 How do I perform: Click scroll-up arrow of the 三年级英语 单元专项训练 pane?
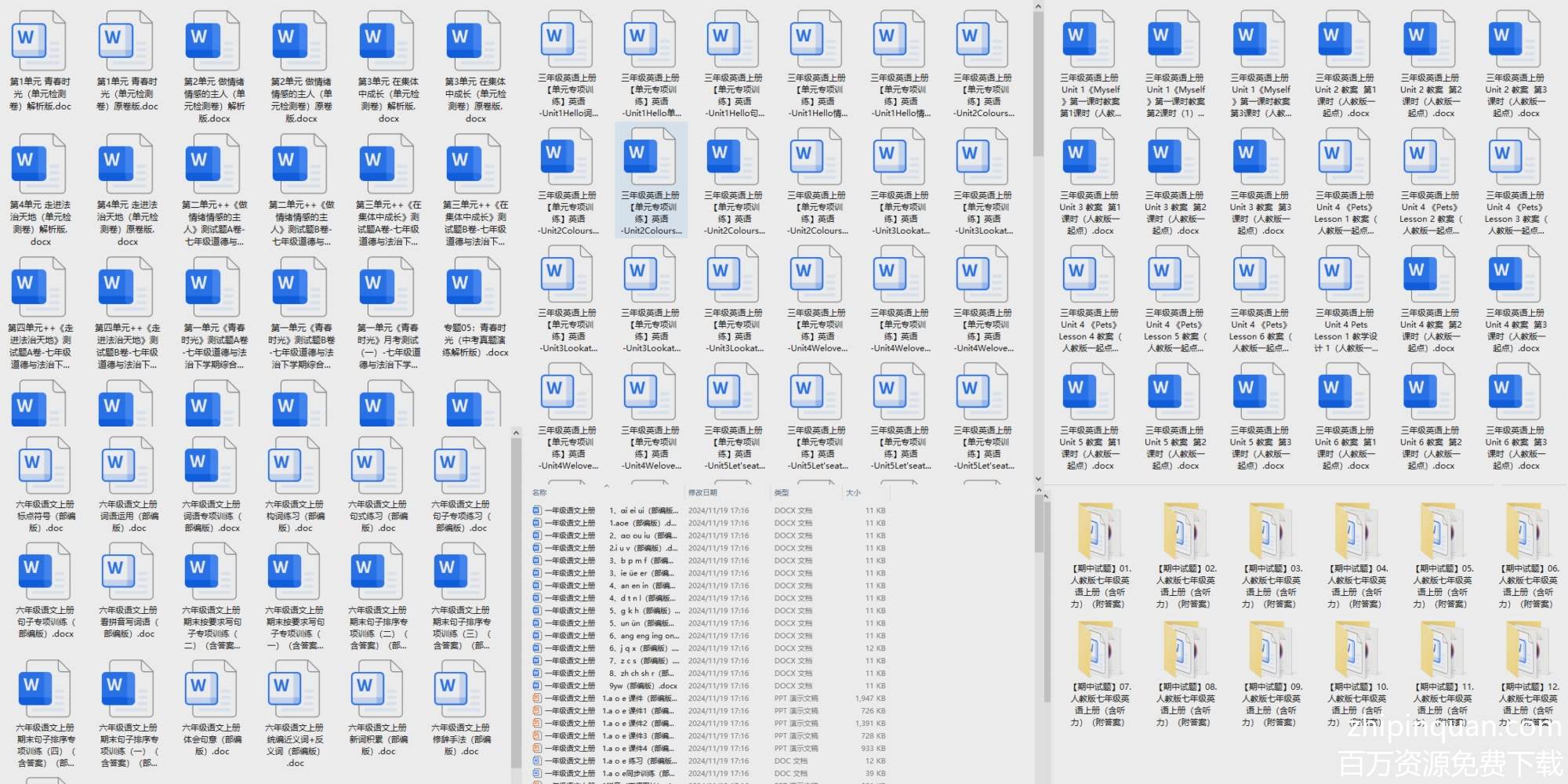click(x=1038, y=7)
